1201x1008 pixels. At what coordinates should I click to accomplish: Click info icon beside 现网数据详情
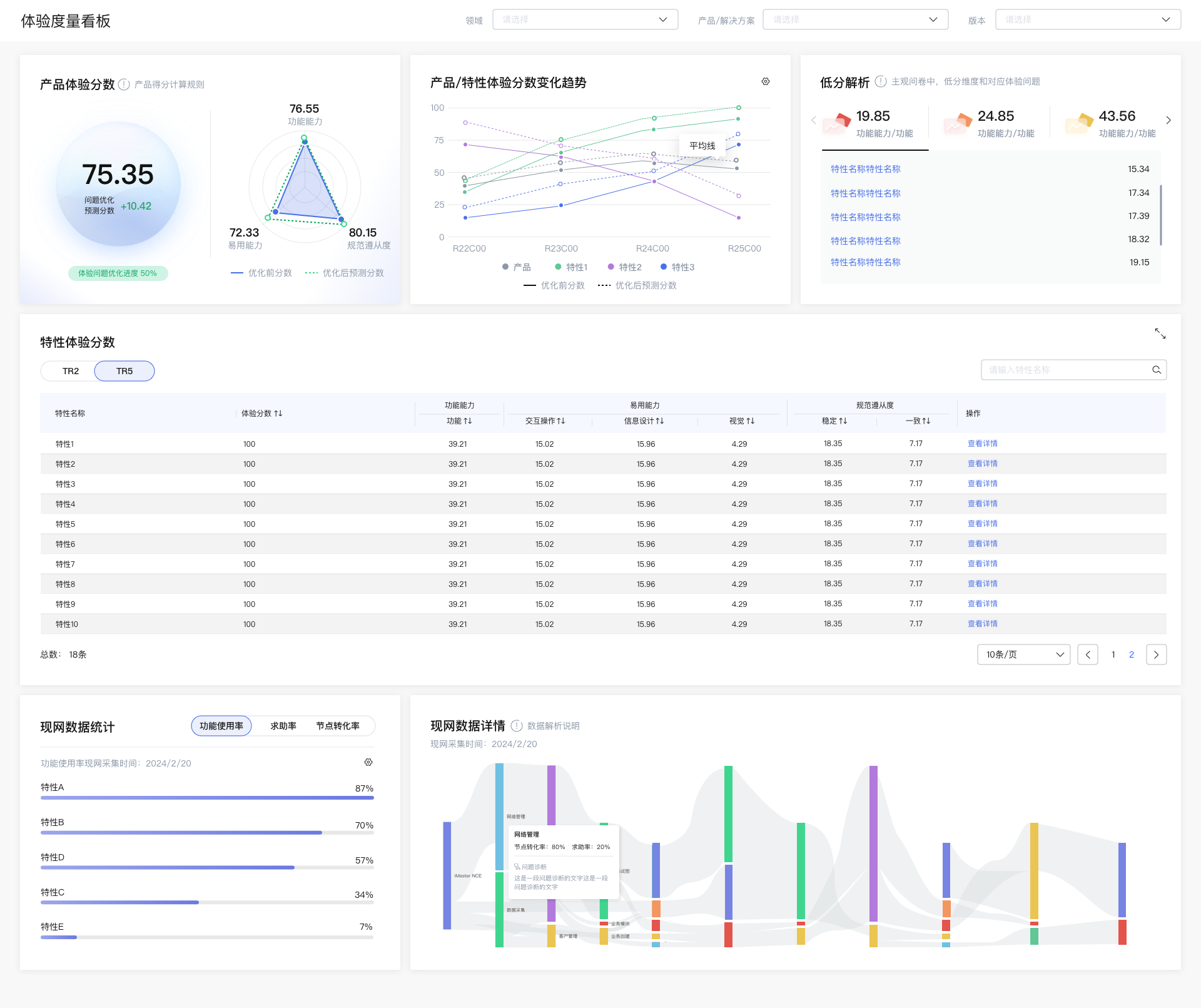[x=517, y=726]
